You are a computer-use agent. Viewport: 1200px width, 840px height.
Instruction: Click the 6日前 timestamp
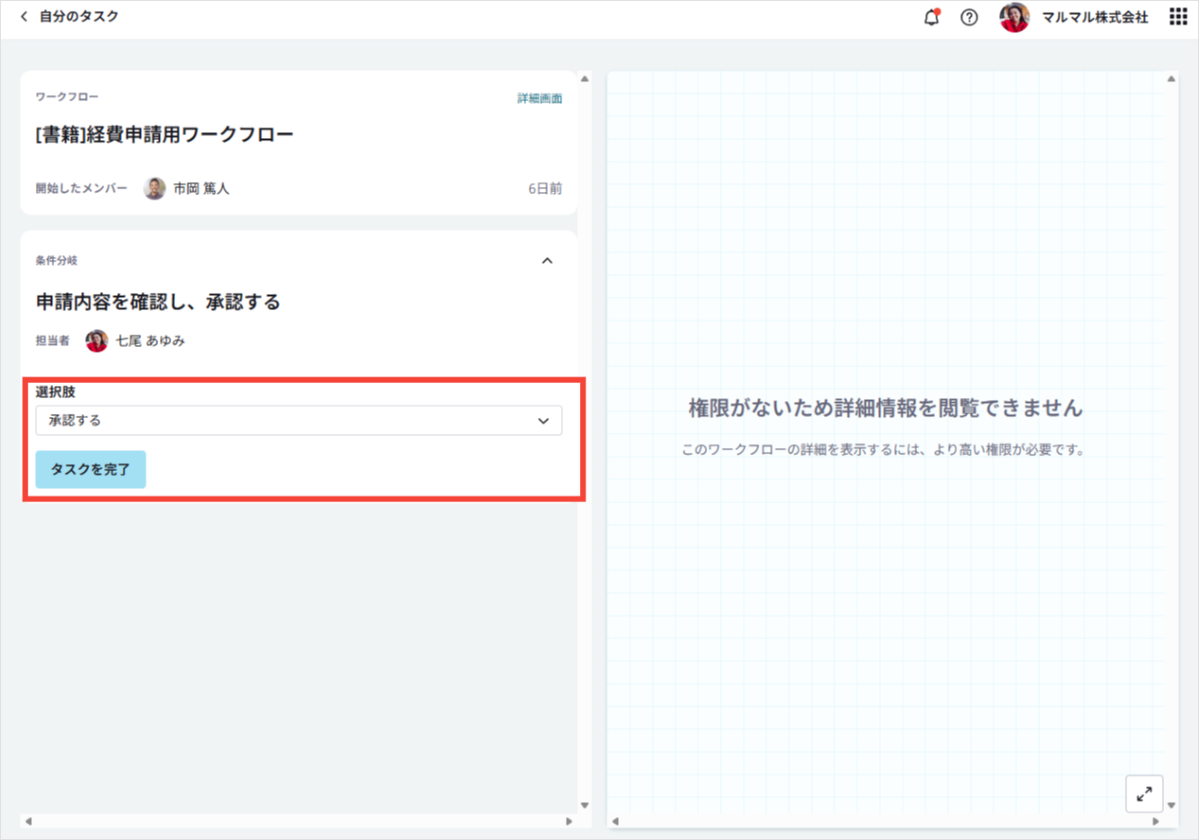coord(545,188)
